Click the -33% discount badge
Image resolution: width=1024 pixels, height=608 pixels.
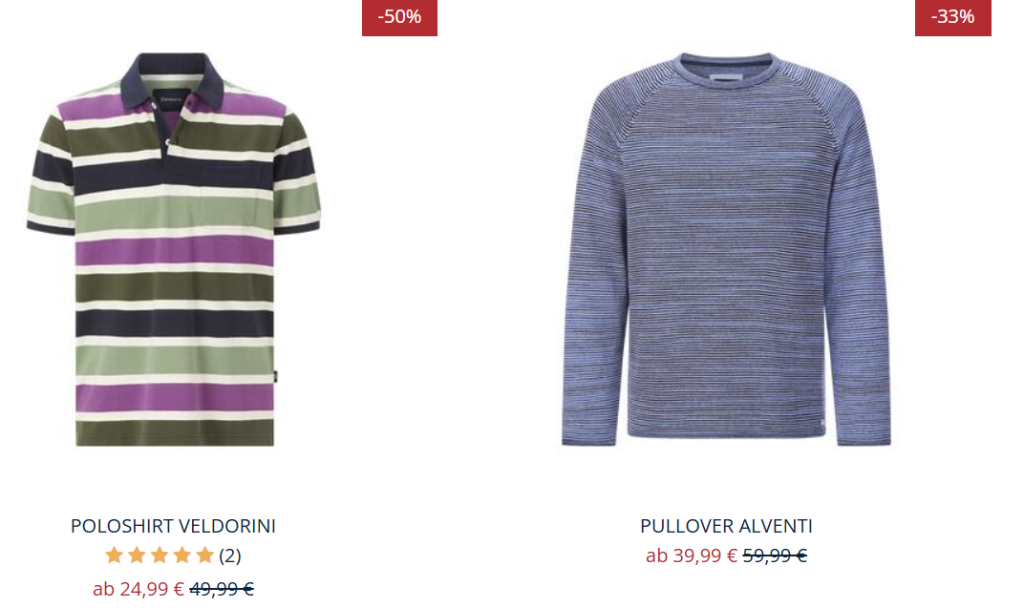(953, 17)
